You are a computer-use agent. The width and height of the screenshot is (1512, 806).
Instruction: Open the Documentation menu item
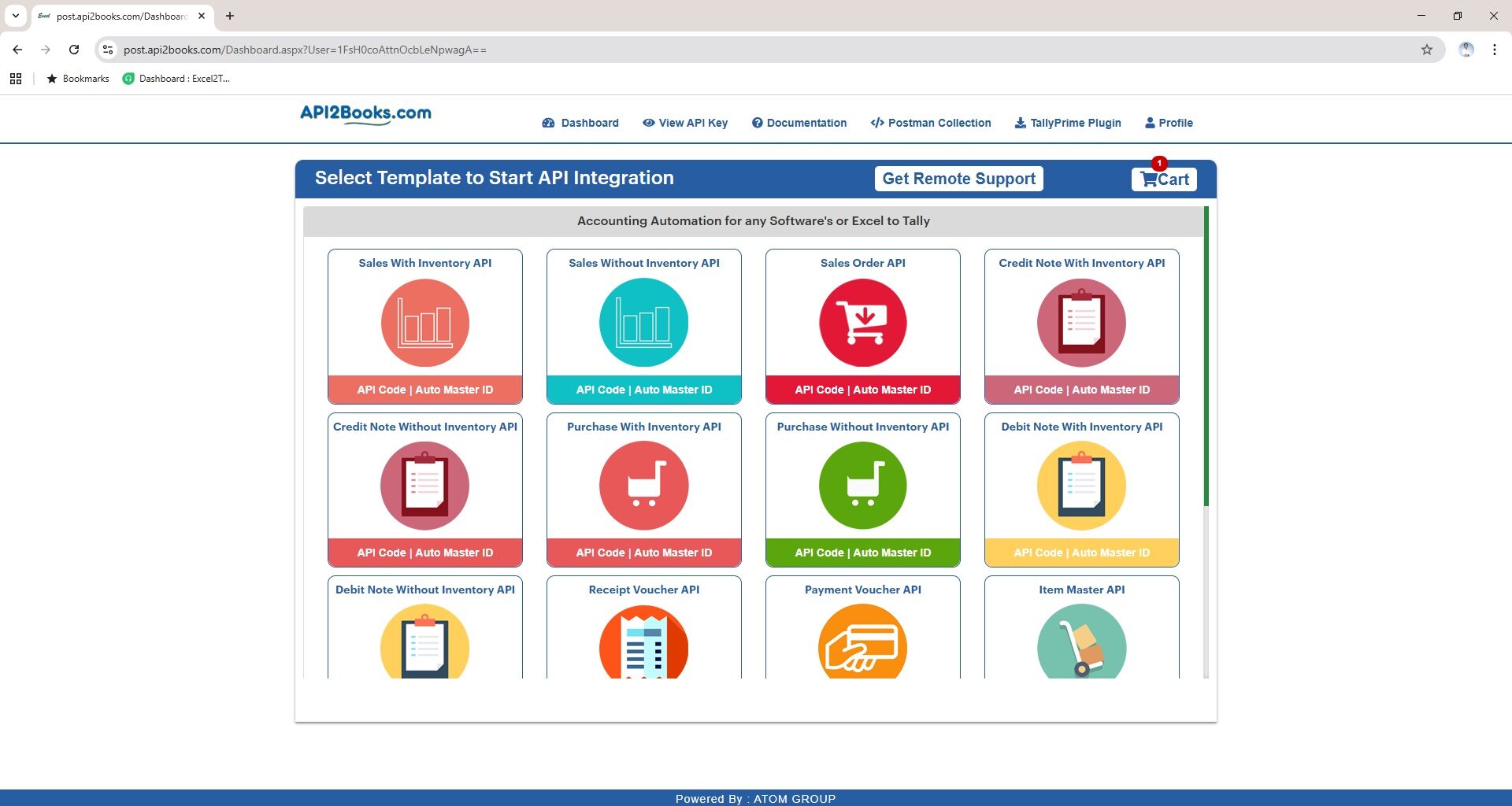coord(799,123)
